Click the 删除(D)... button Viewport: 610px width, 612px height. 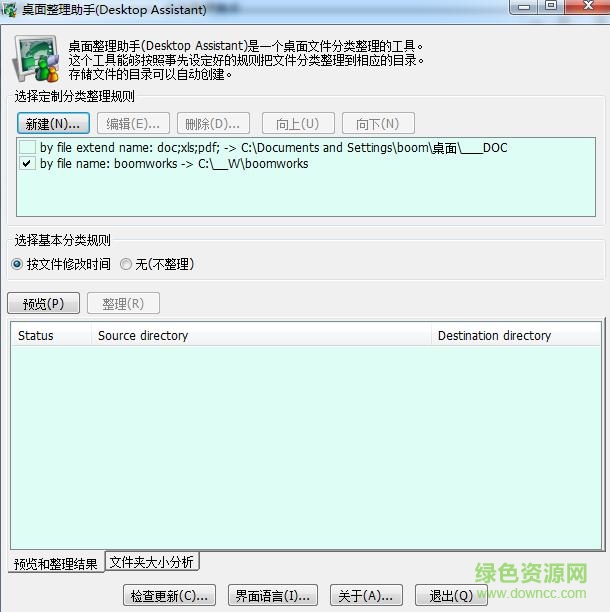pos(213,124)
